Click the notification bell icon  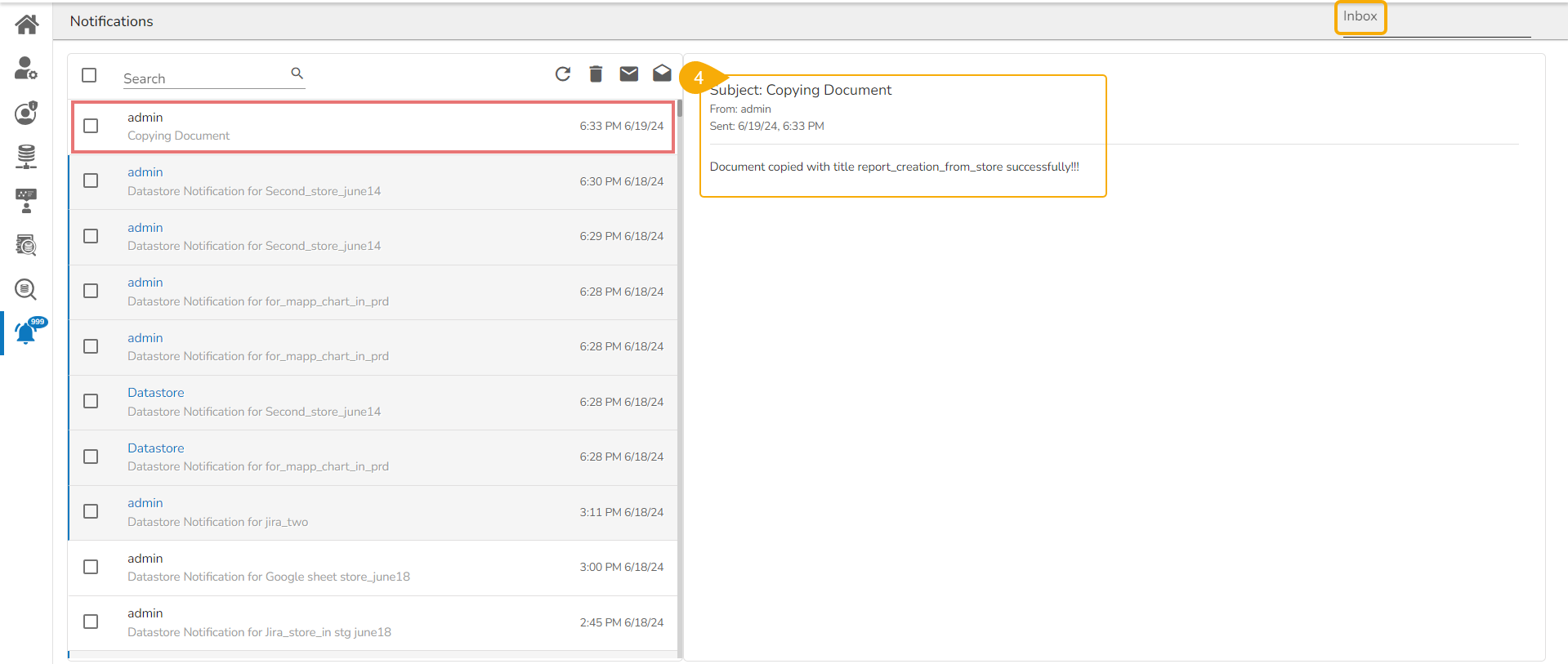tap(26, 333)
